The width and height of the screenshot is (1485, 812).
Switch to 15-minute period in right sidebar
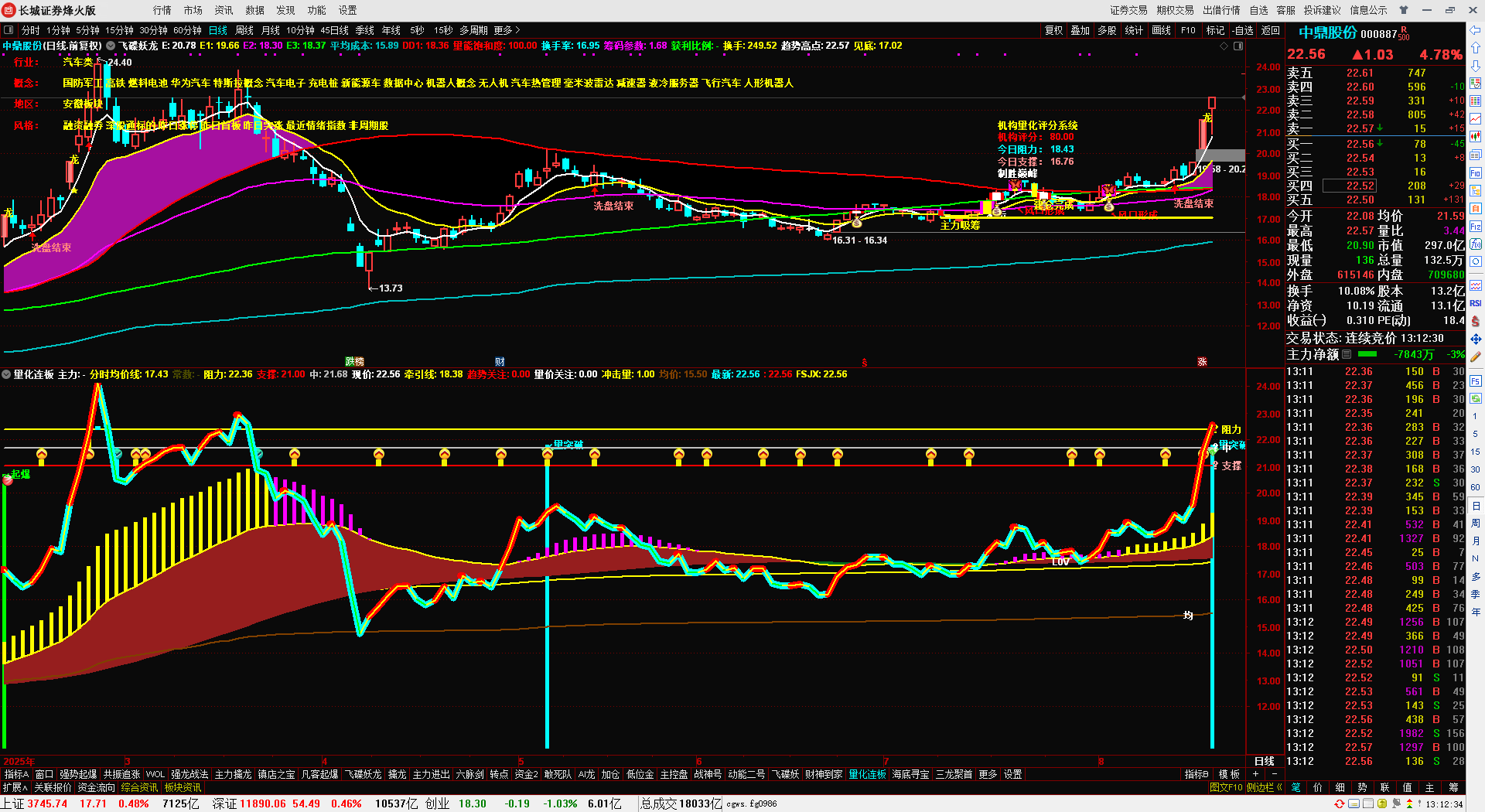(x=1476, y=452)
